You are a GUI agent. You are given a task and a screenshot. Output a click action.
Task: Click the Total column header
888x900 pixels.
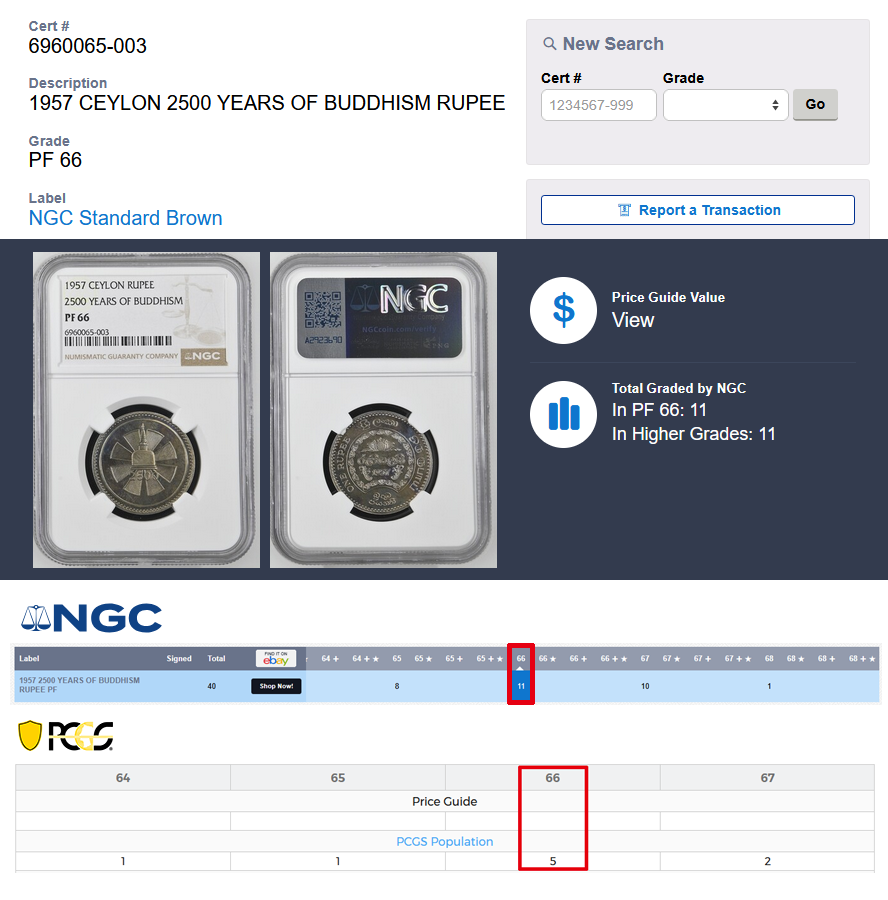[216, 658]
